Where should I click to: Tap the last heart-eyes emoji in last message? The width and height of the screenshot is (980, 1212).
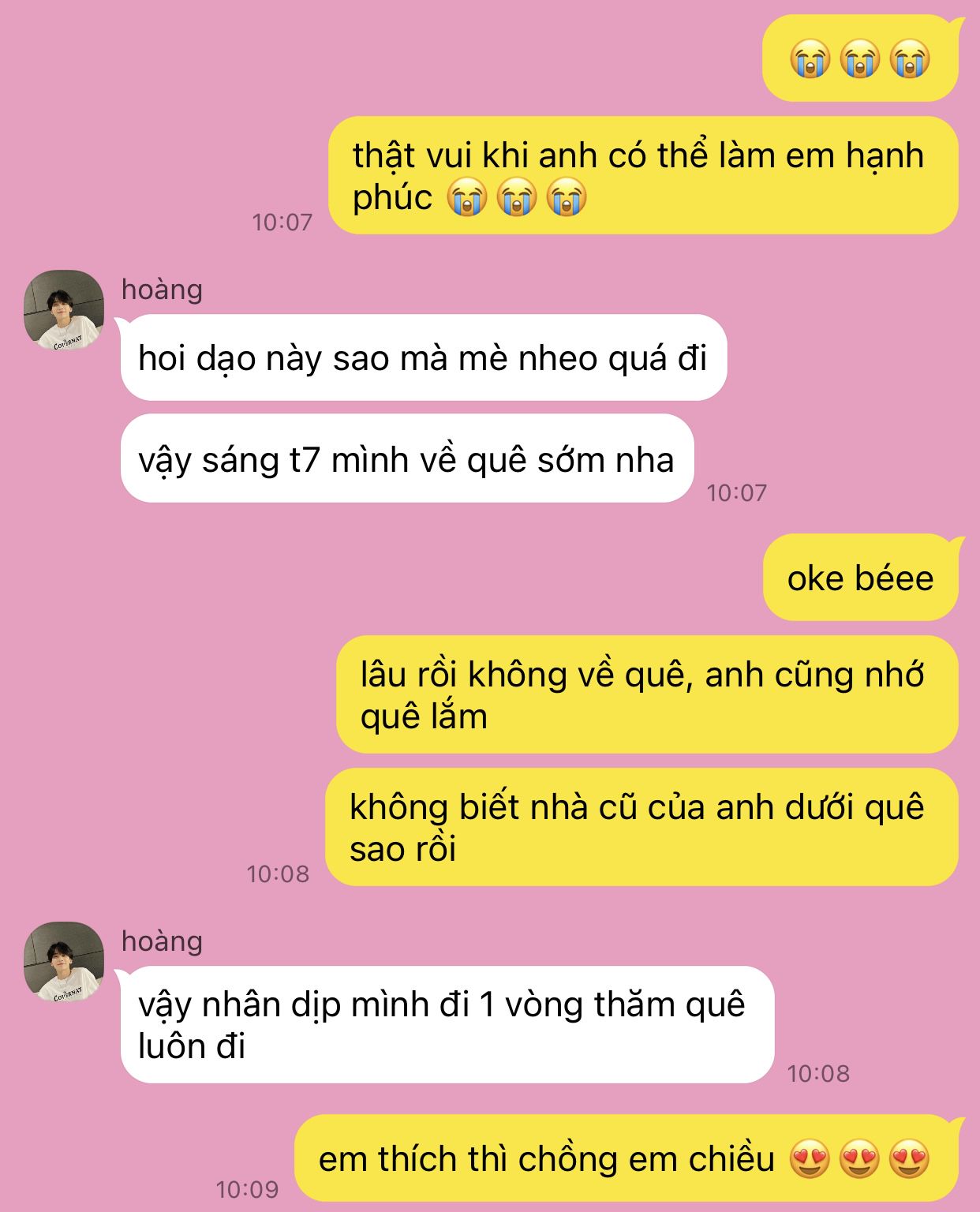pyautogui.click(x=909, y=1159)
